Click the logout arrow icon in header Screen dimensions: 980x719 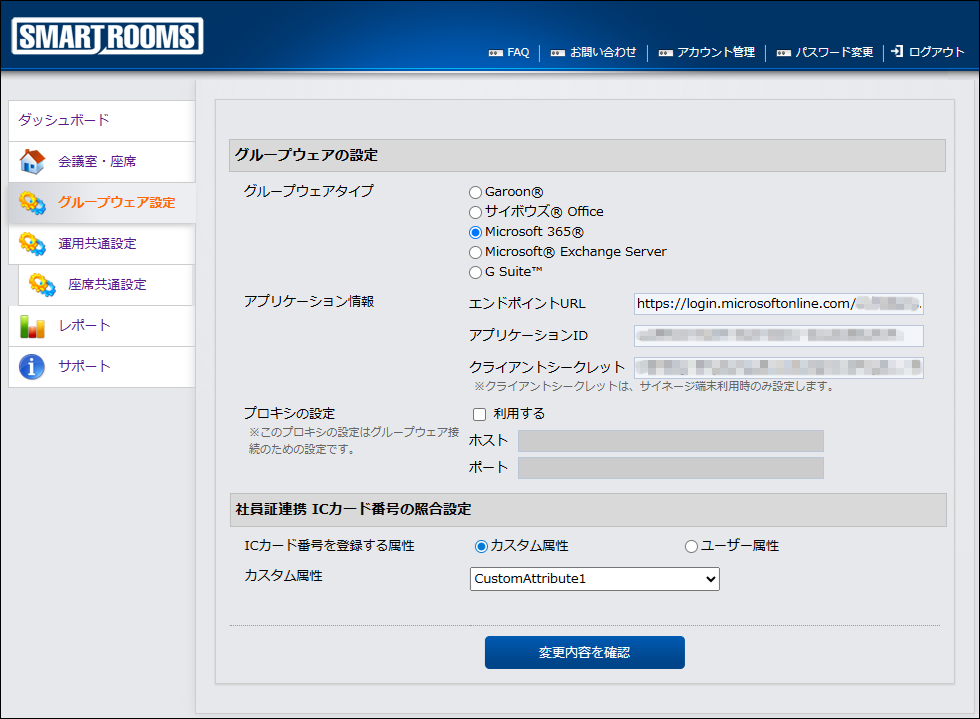(897, 52)
